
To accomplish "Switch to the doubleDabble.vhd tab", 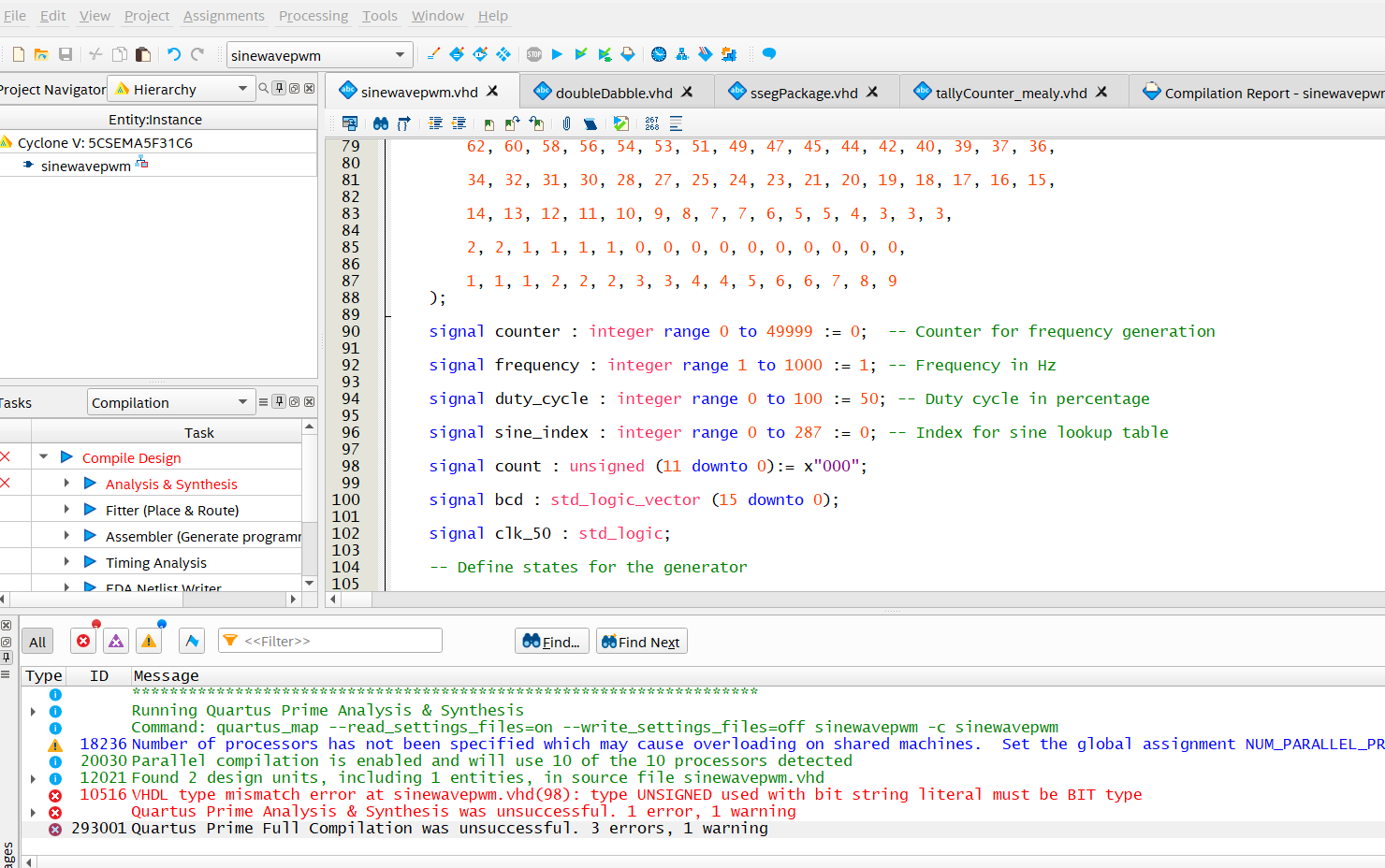I will tap(614, 92).
